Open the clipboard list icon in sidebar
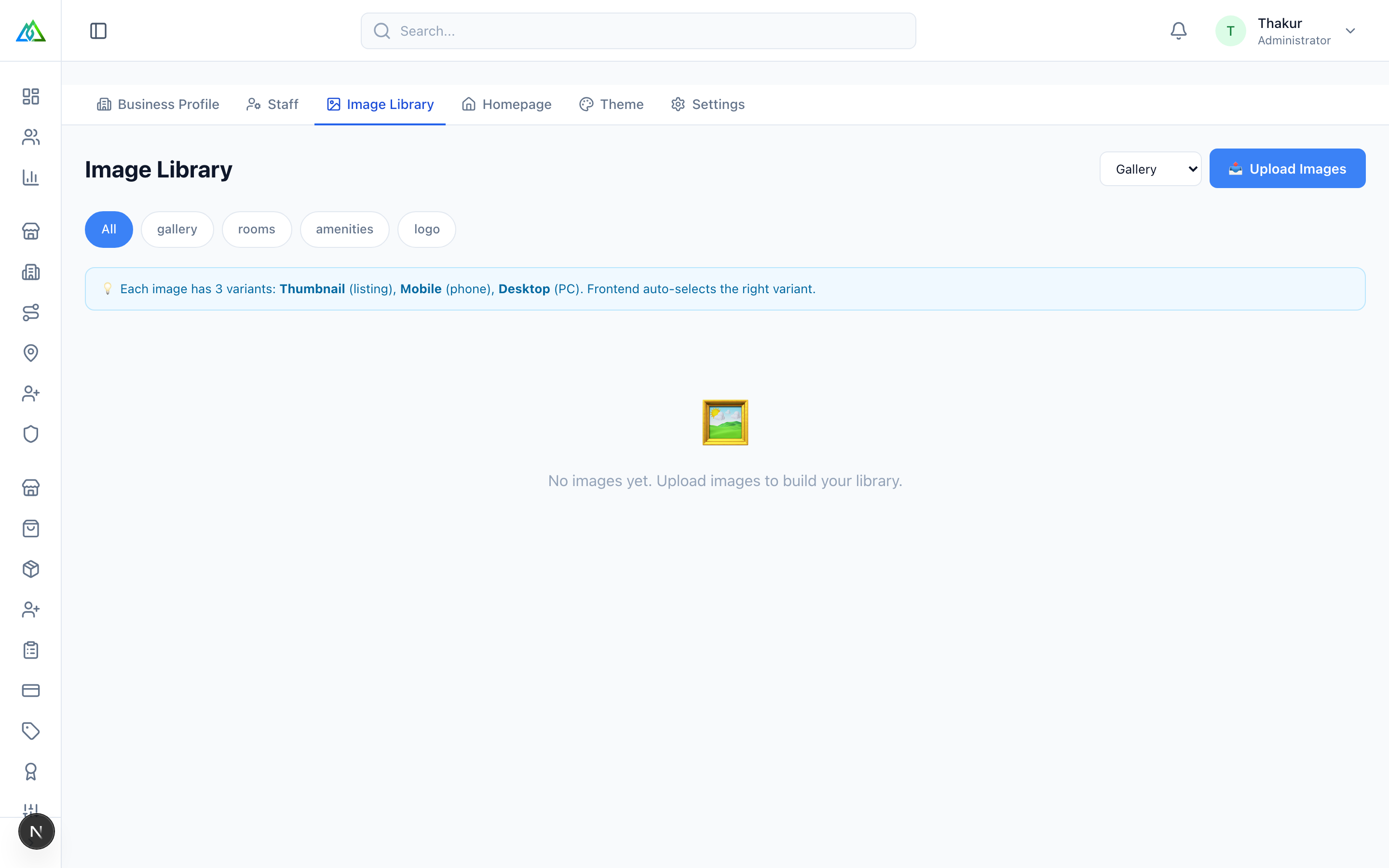This screenshot has height=868, width=1389. 31,650
